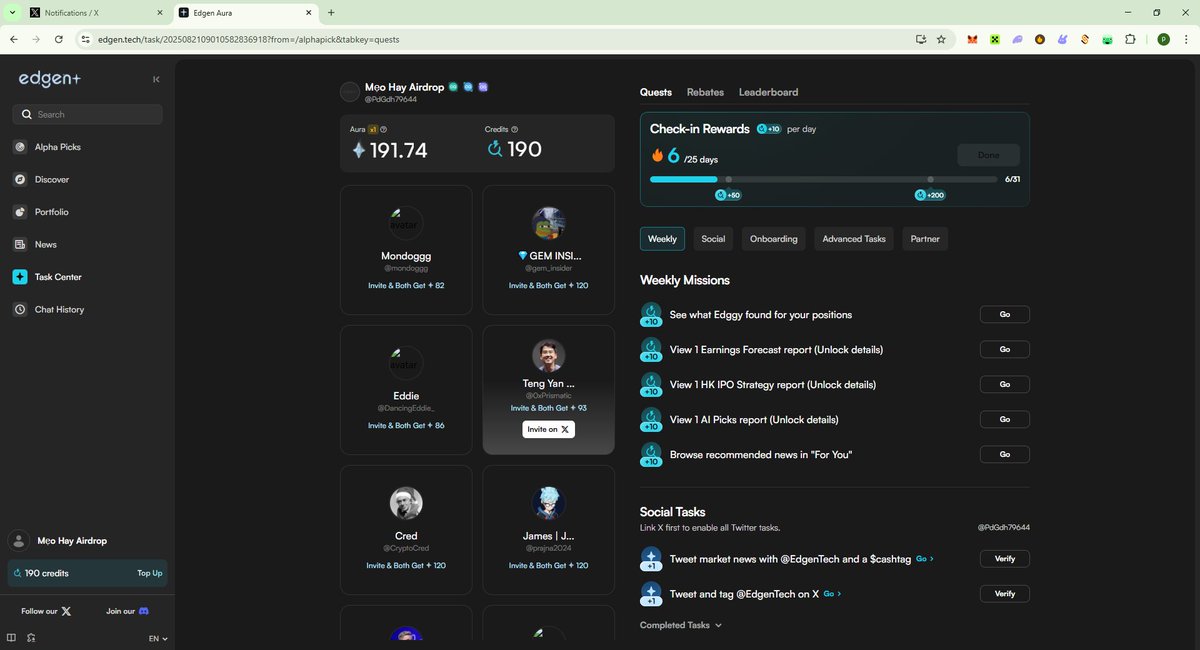Click the +50 milestone on check-in bar
The height and width of the screenshot is (650, 1200).
pos(728,195)
